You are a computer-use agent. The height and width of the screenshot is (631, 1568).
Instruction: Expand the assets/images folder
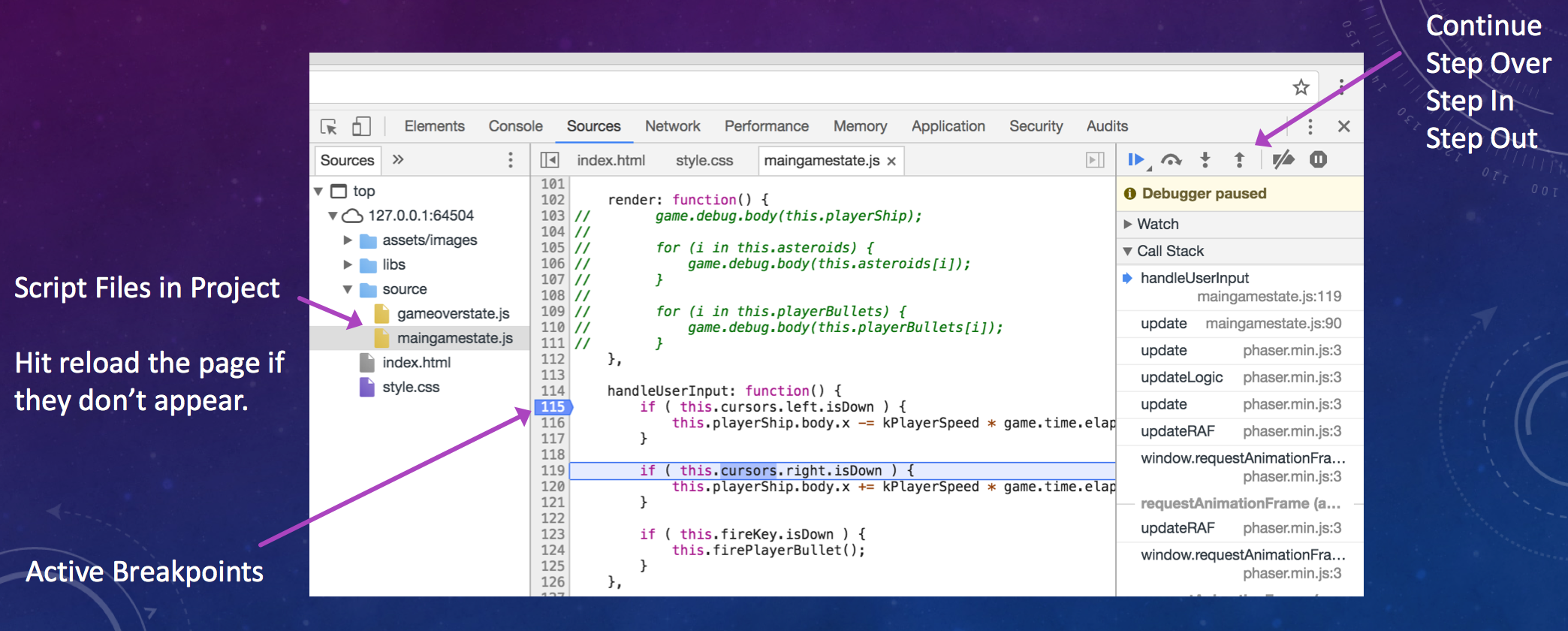pyautogui.click(x=348, y=240)
